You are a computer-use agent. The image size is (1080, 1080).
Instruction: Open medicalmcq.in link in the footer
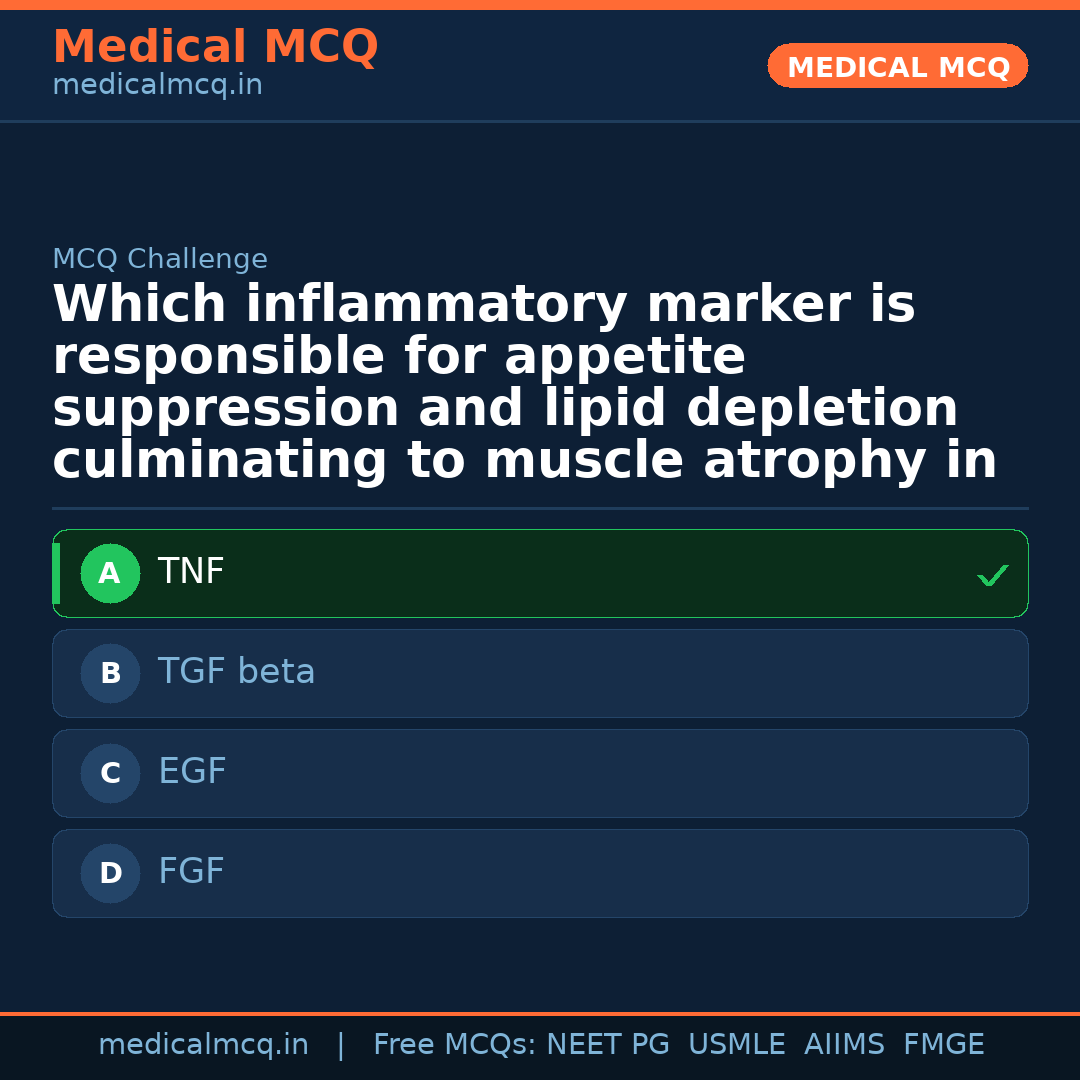point(203,1045)
